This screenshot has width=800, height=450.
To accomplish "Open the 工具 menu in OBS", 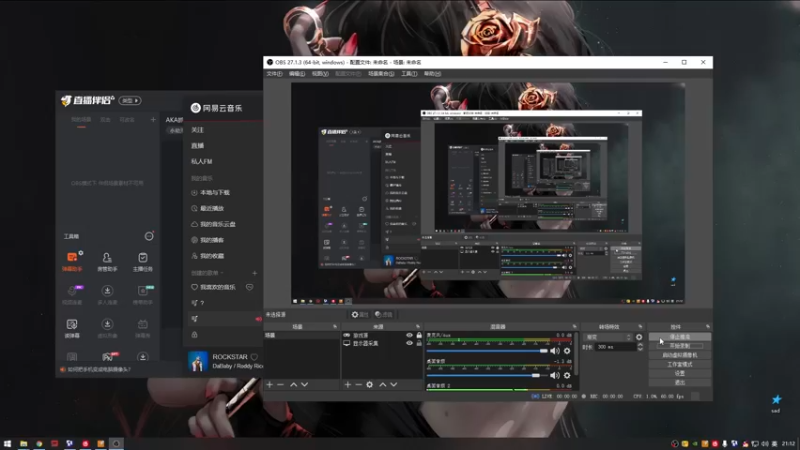I will click(x=409, y=74).
